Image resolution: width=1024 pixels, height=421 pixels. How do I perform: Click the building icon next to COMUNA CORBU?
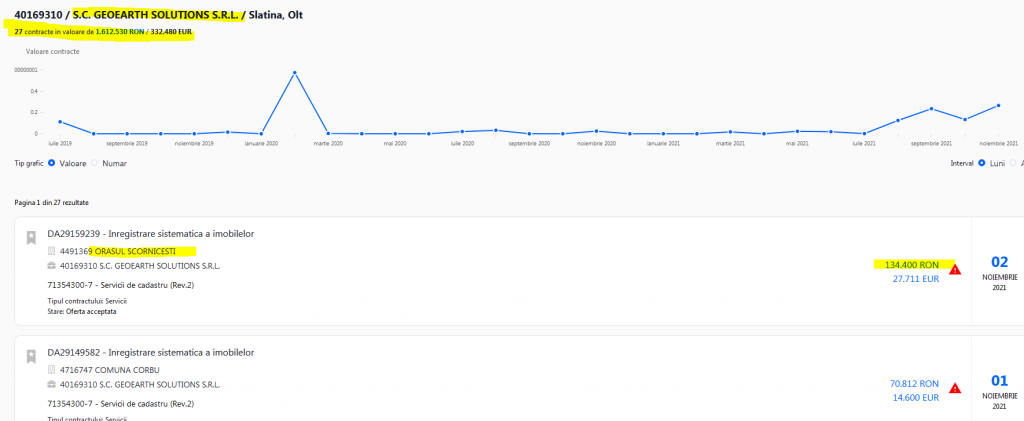[52, 370]
